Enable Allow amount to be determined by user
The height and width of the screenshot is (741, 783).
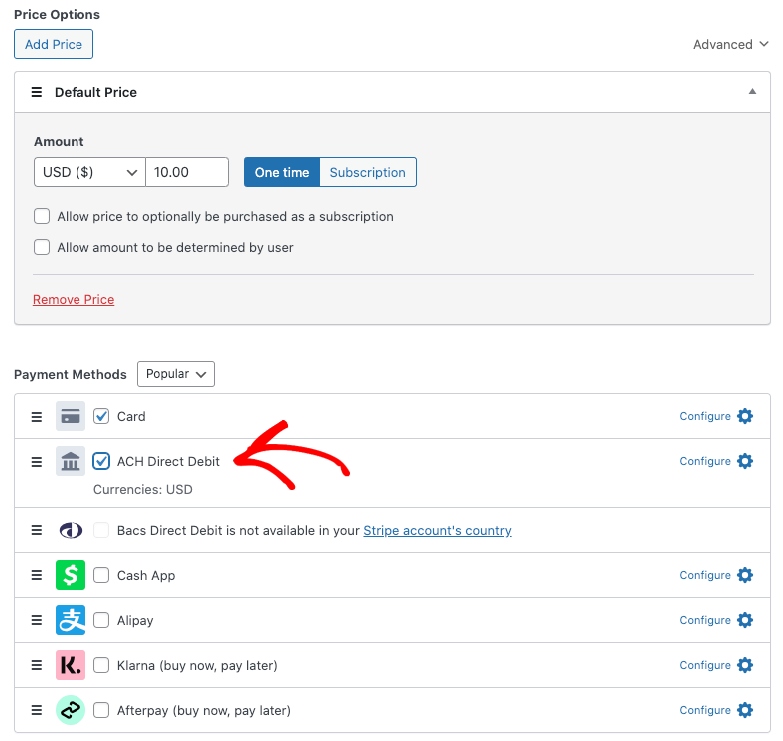(x=42, y=247)
